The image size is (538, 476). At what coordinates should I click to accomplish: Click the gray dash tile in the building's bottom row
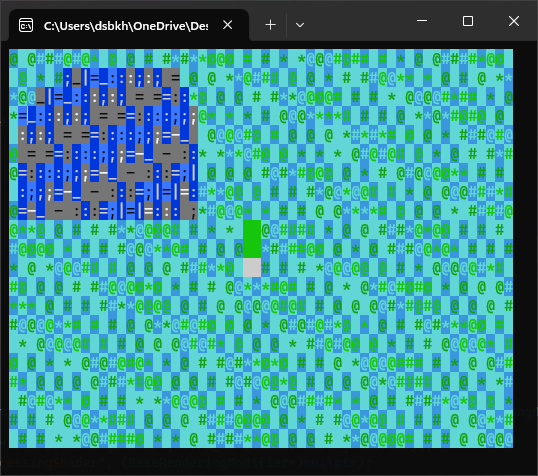pyautogui.click(x=59, y=210)
